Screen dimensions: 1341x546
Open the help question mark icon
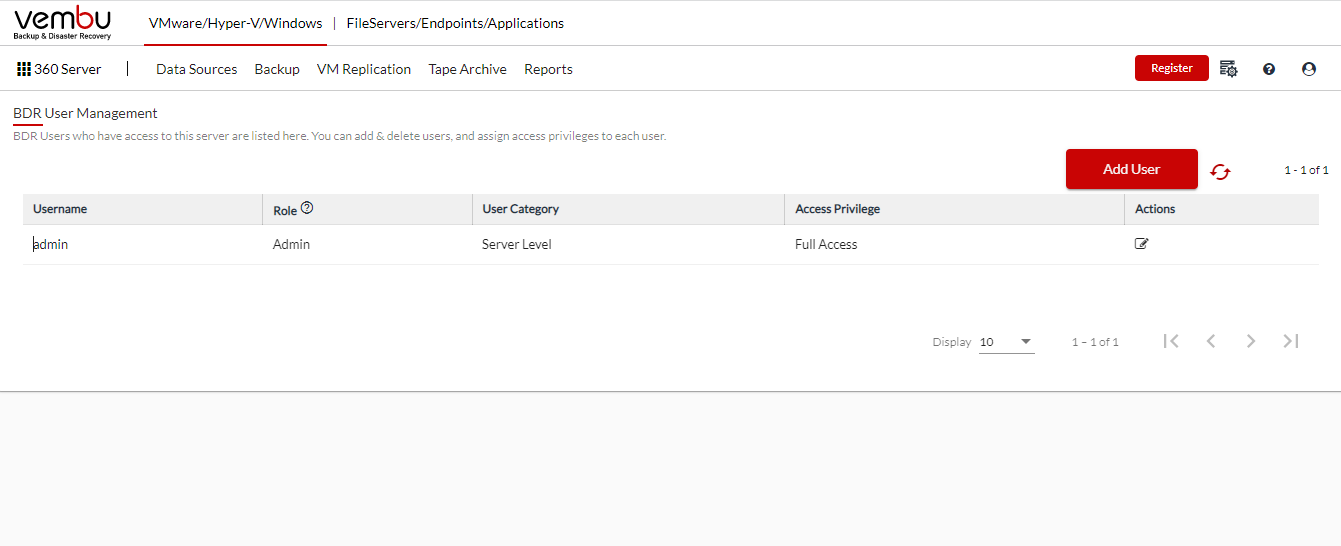[1269, 69]
